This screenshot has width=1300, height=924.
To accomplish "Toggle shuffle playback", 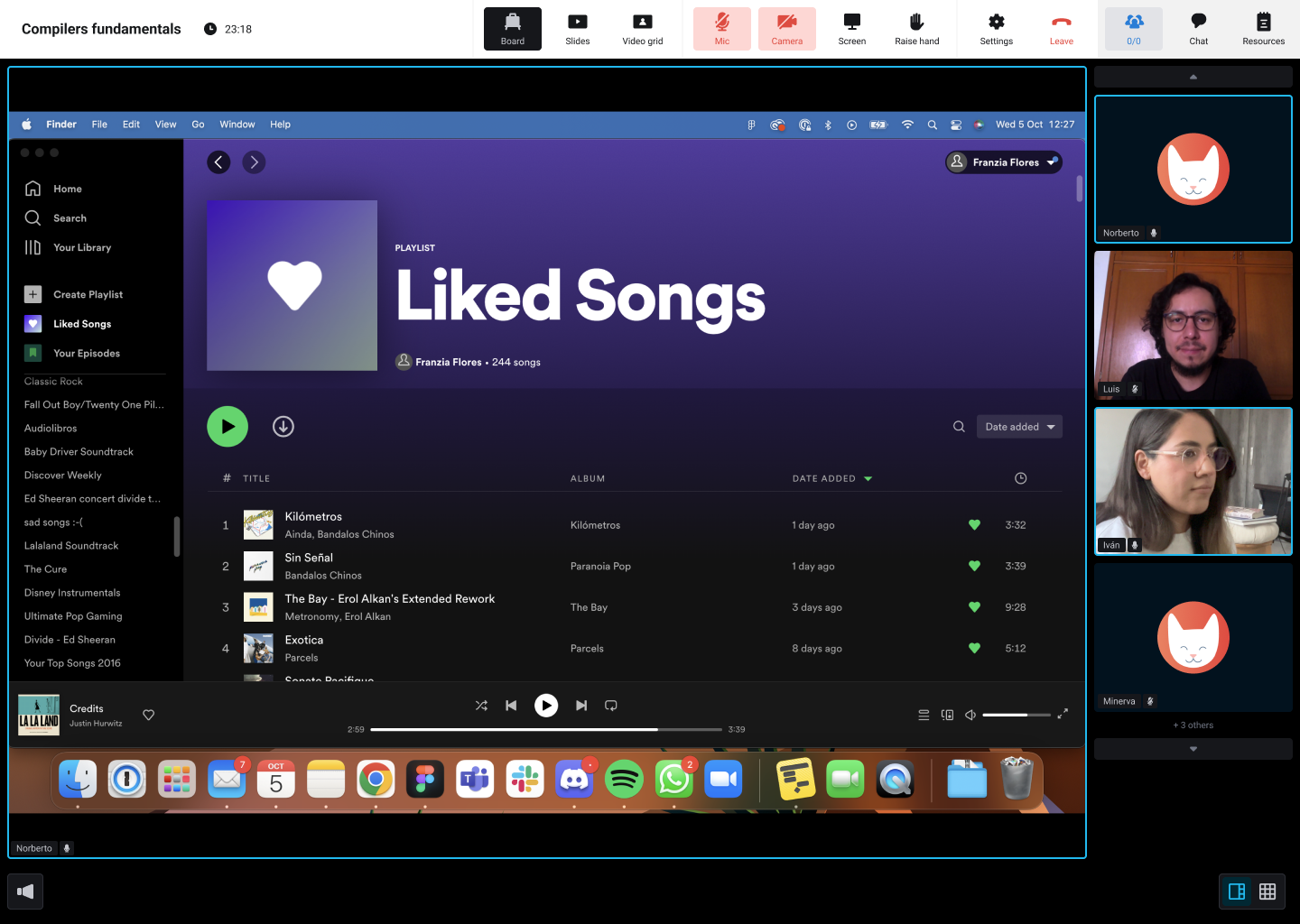I will pyautogui.click(x=481, y=706).
